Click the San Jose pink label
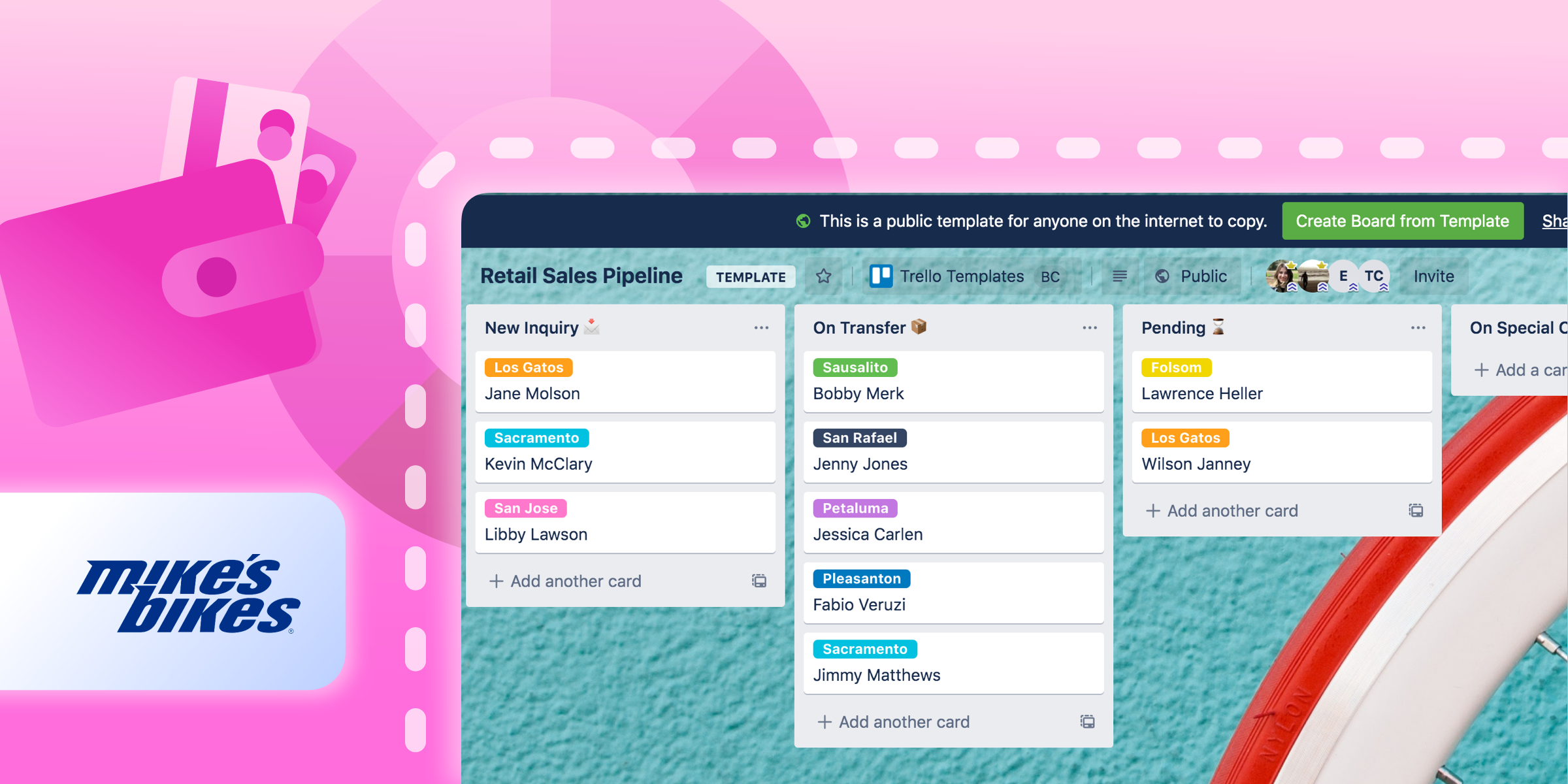Image resolution: width=1568 pixels, height=784 pixels. click(525, 508)
